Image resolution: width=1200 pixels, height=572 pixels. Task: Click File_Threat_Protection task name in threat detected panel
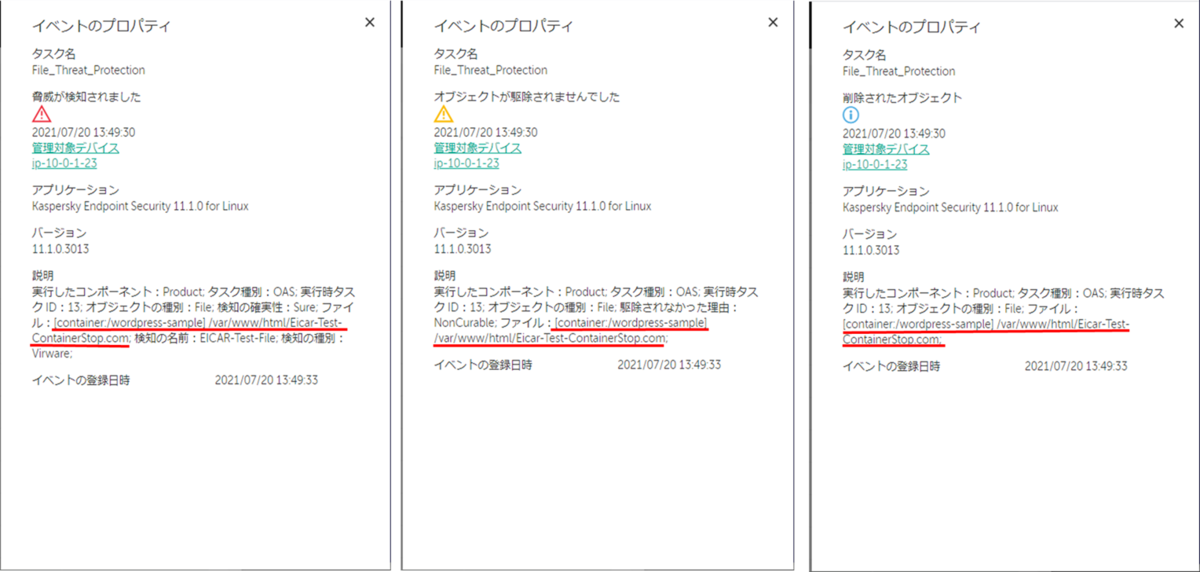(x=88, y=70)
